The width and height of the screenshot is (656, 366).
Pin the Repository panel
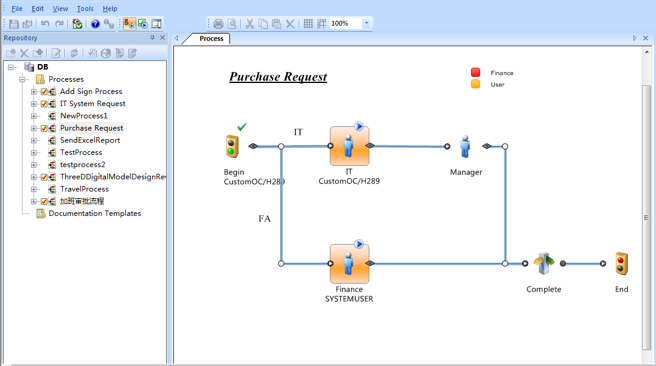click(x=152, y=38)
